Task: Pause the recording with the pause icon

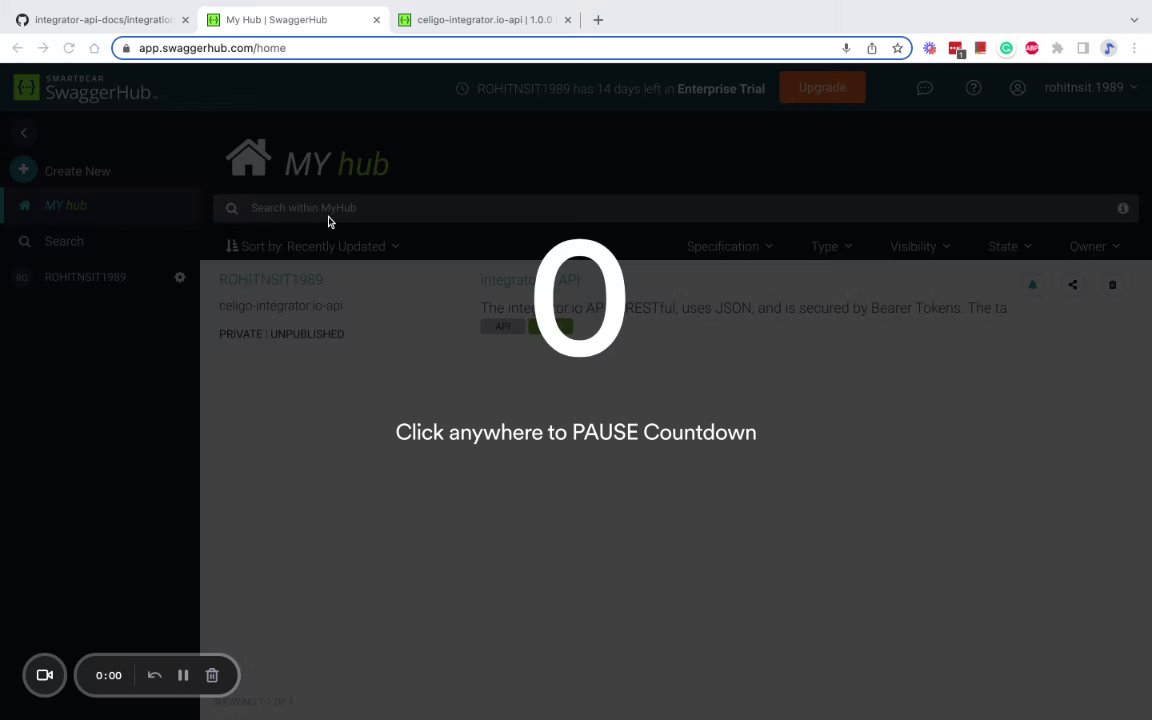Action: coord(183,675)
